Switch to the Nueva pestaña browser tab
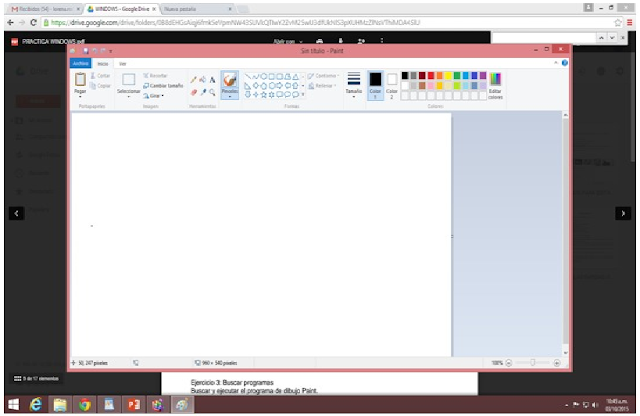 [x=198, y=9]
